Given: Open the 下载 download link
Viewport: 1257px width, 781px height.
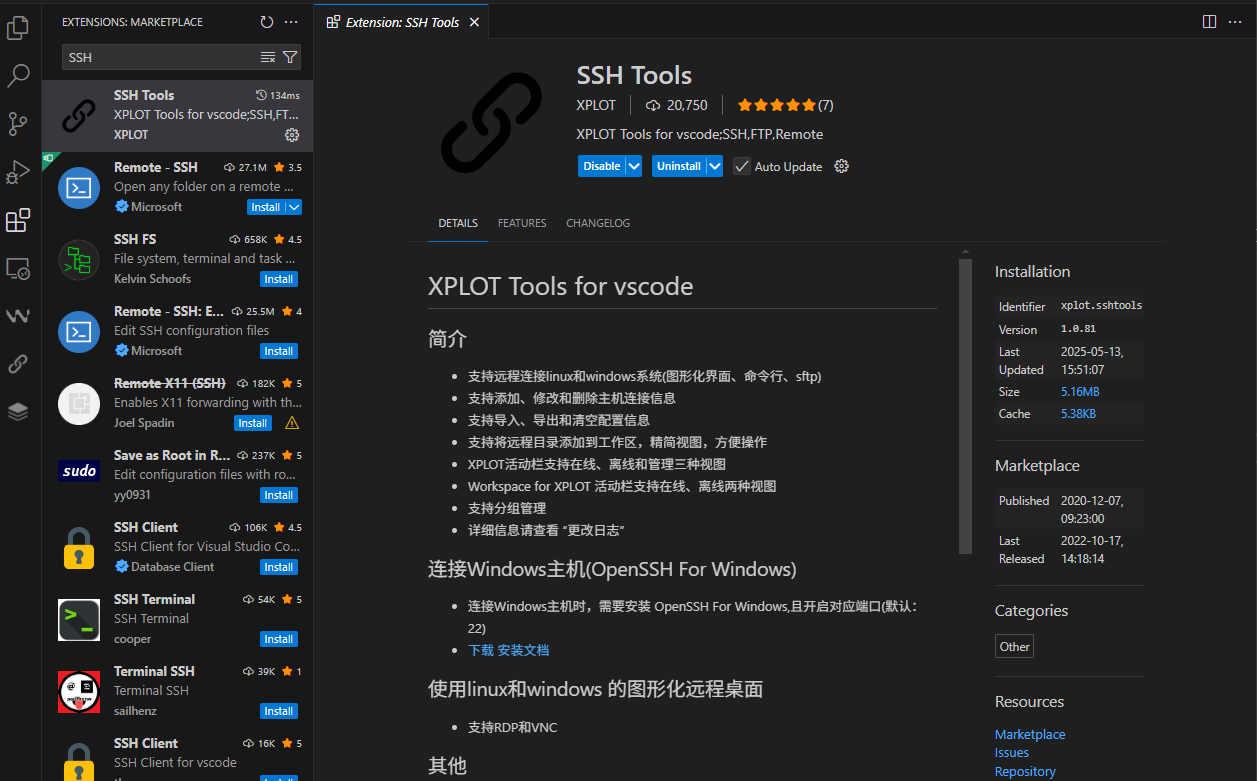Looking at the screenshot, I should coord(481,650).
